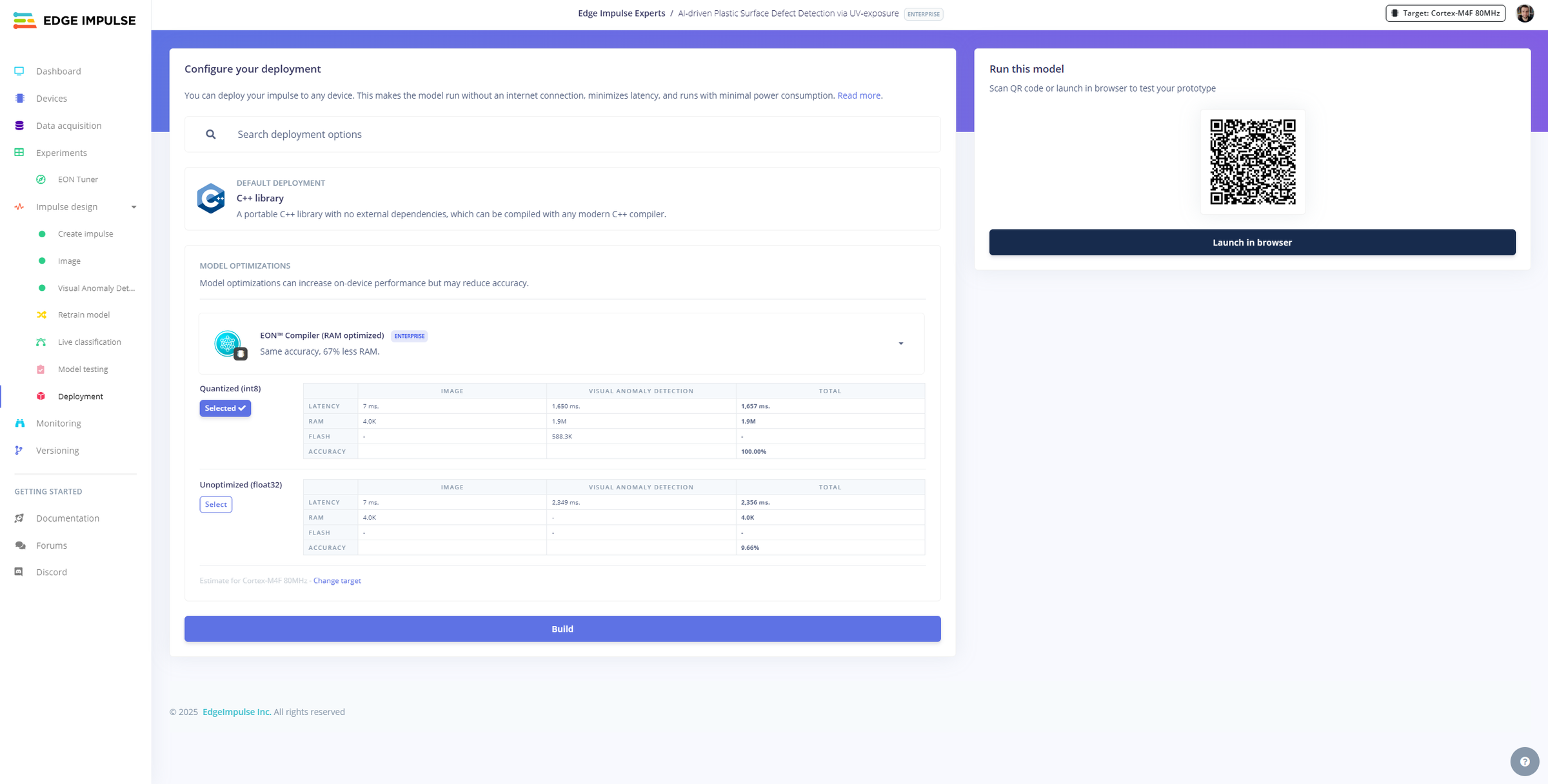This screenshot has width=1548, height=784.
Task: Click the green dot beside Visual Anomaly Det...
Action: pos(42,288)
